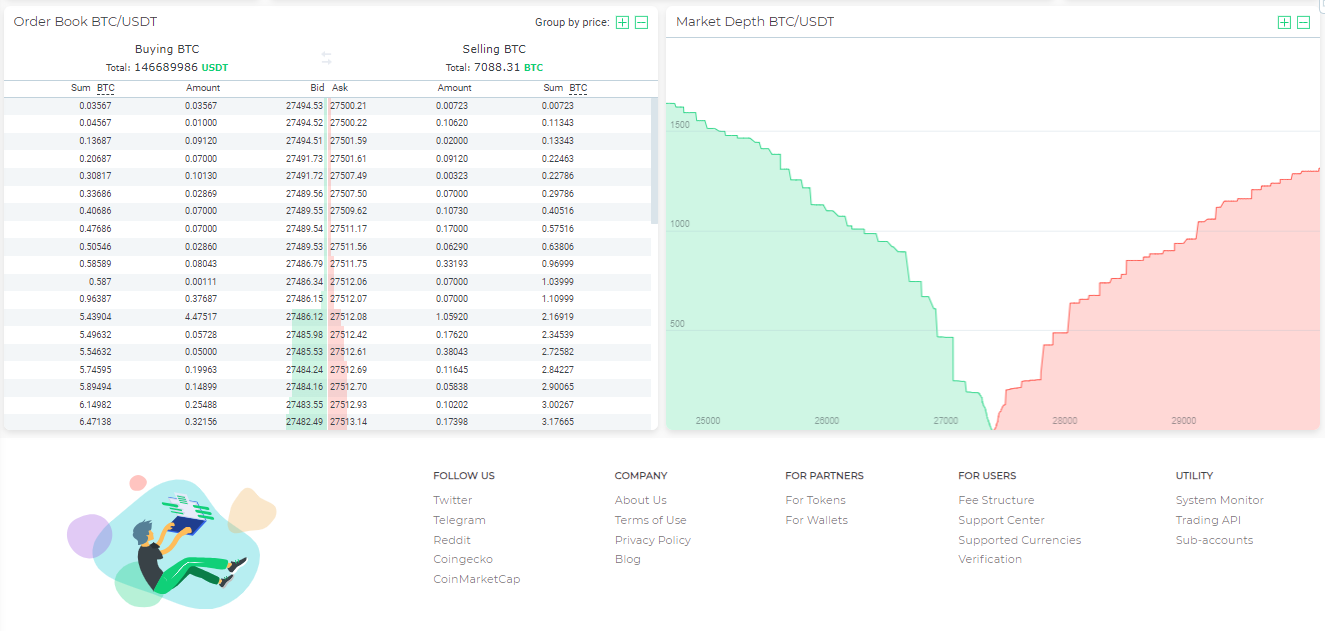This screenshot has width=1325, height=631.
Task: Open Privacy Policy link
Action: point(652,540)
